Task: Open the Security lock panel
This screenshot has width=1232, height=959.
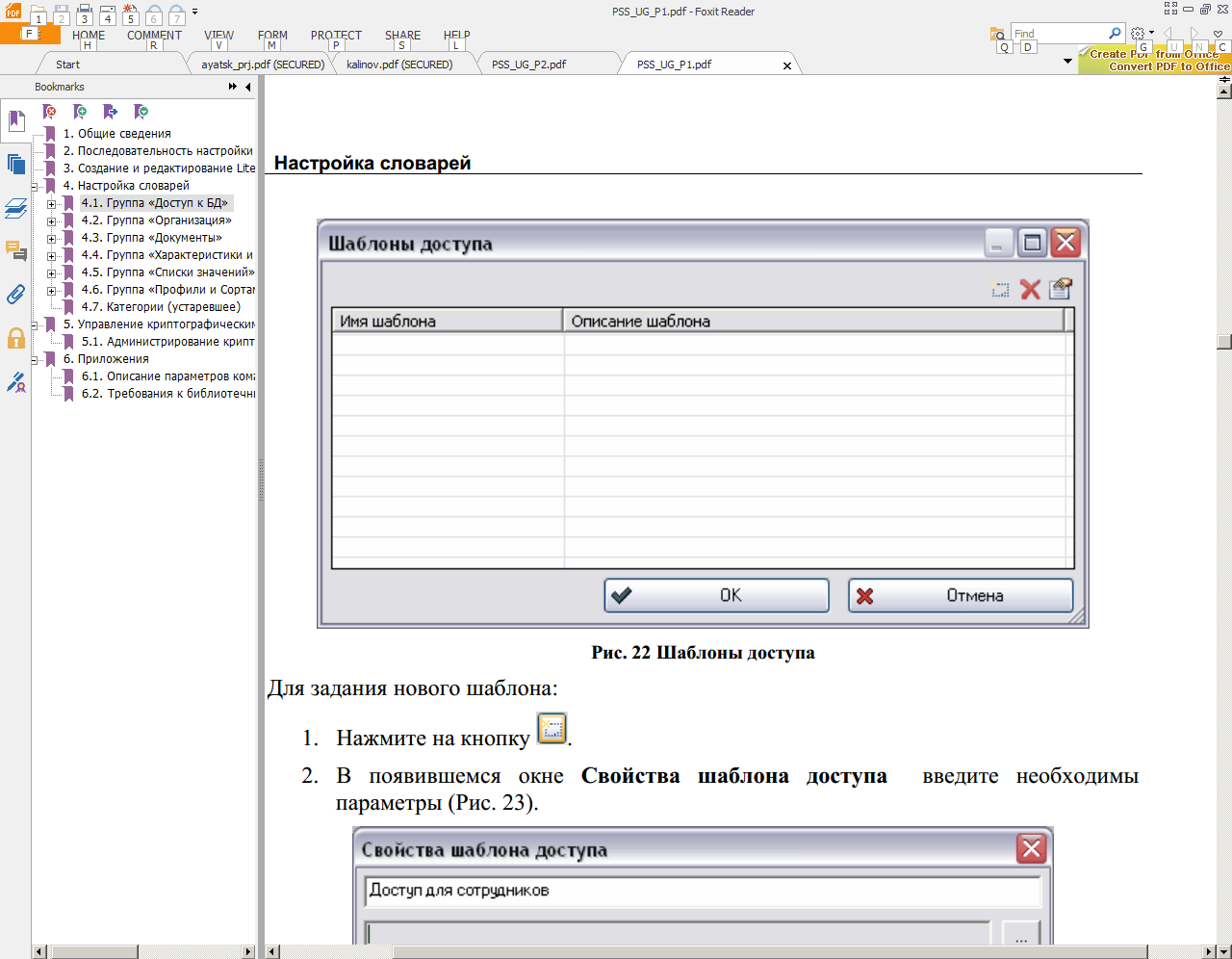Action: tap(15, 338)
